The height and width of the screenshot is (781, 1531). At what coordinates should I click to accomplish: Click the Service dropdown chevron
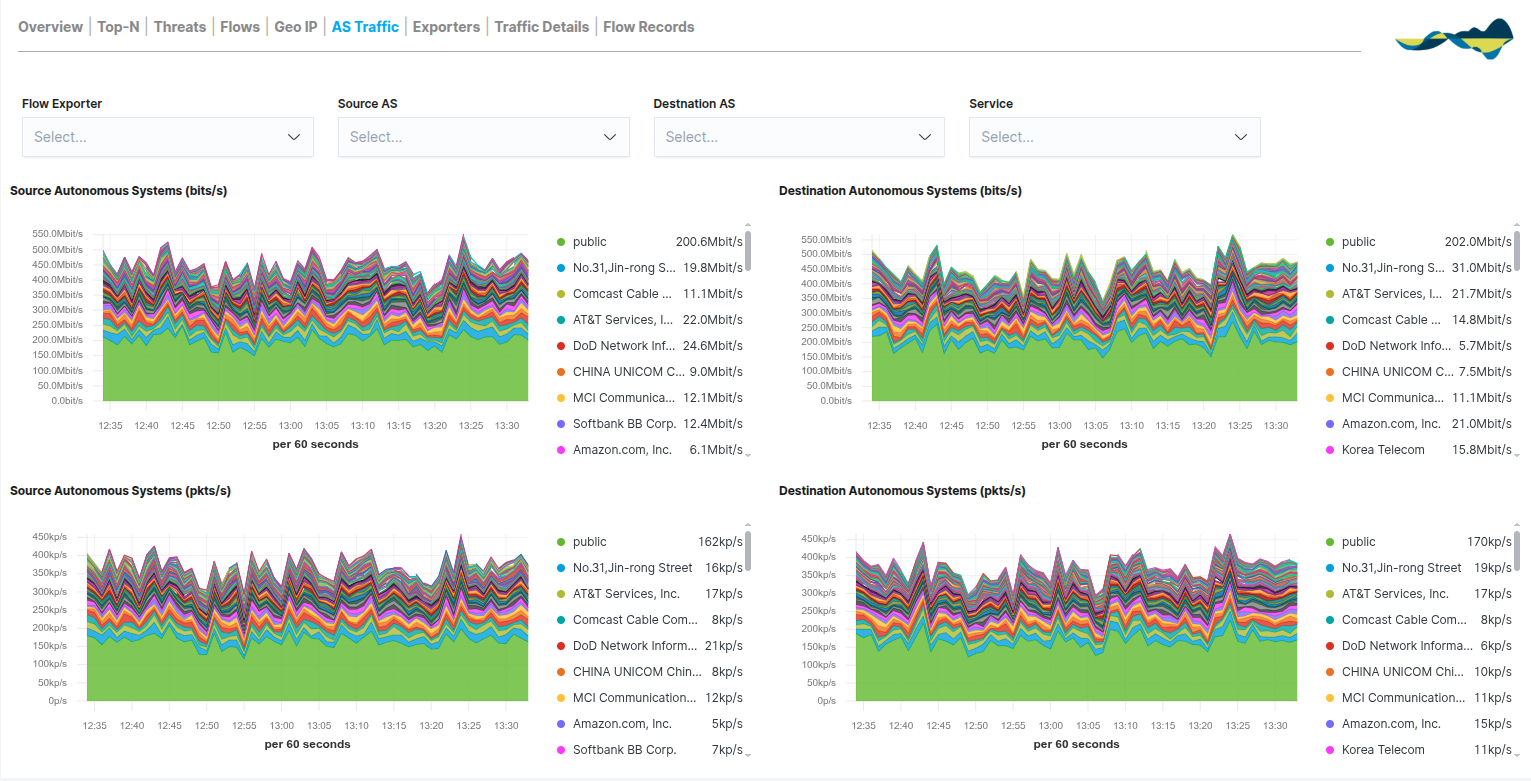click(x=1241, y=137)
